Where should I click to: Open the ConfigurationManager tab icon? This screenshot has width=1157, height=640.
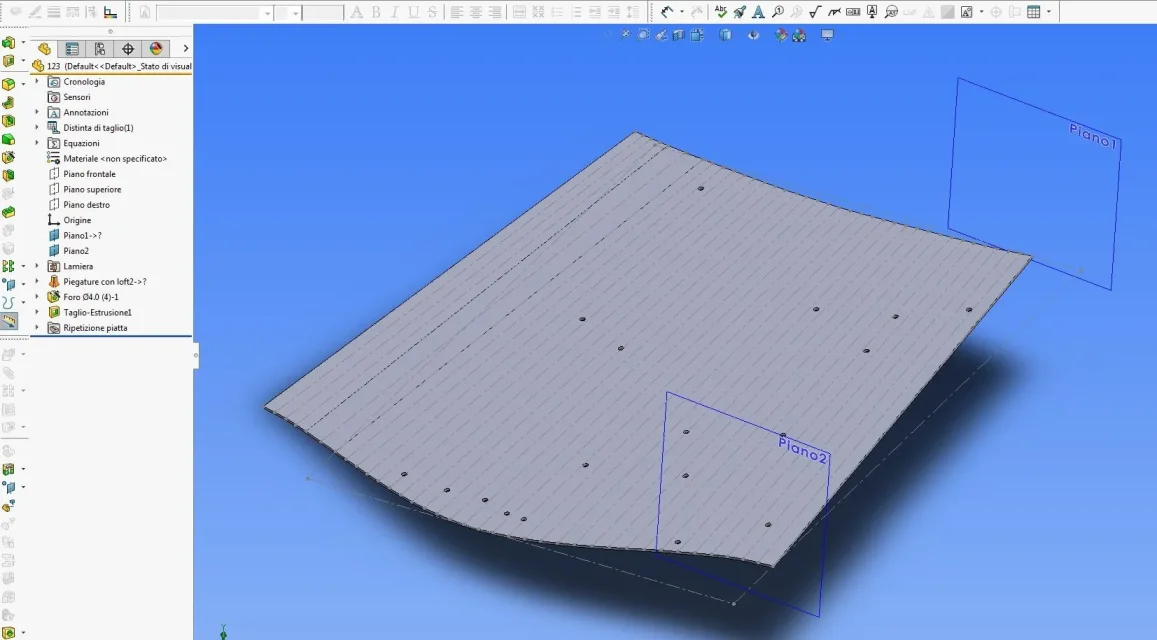100,49
